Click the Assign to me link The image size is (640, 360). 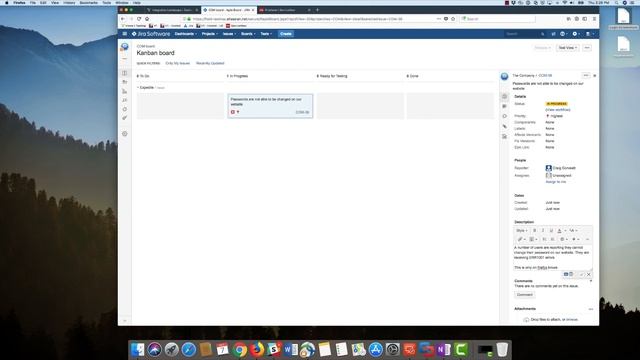[x=556, y=182]
